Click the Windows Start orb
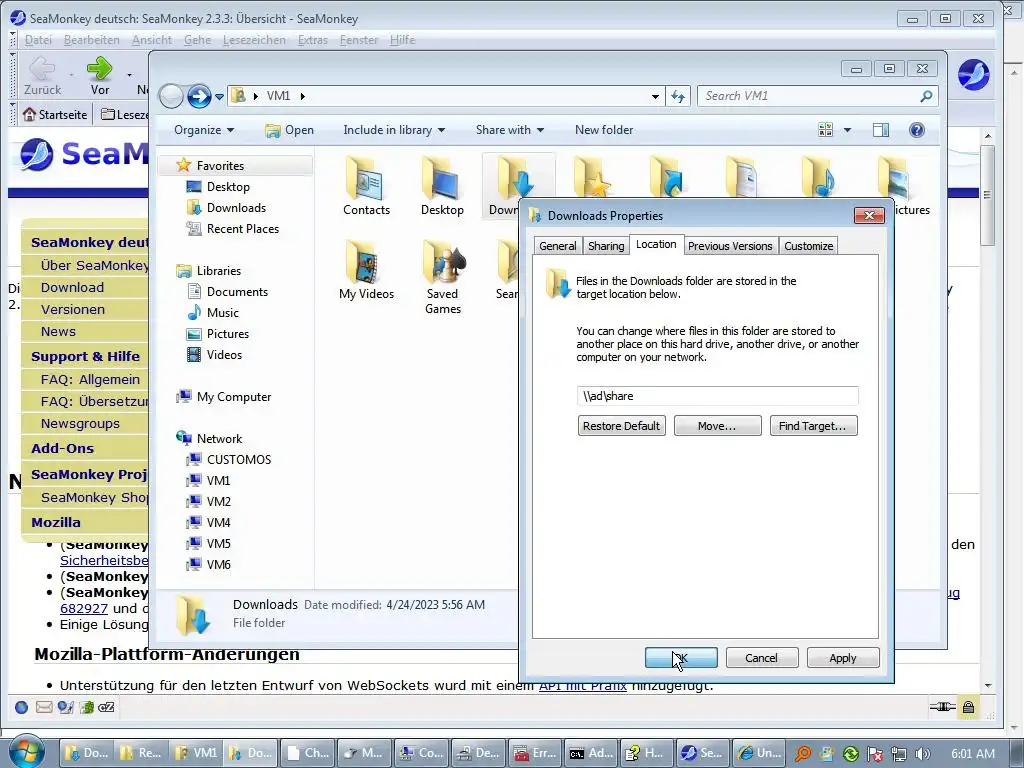The height and width of the screenshot is (768, 1024). coord(27,752)
